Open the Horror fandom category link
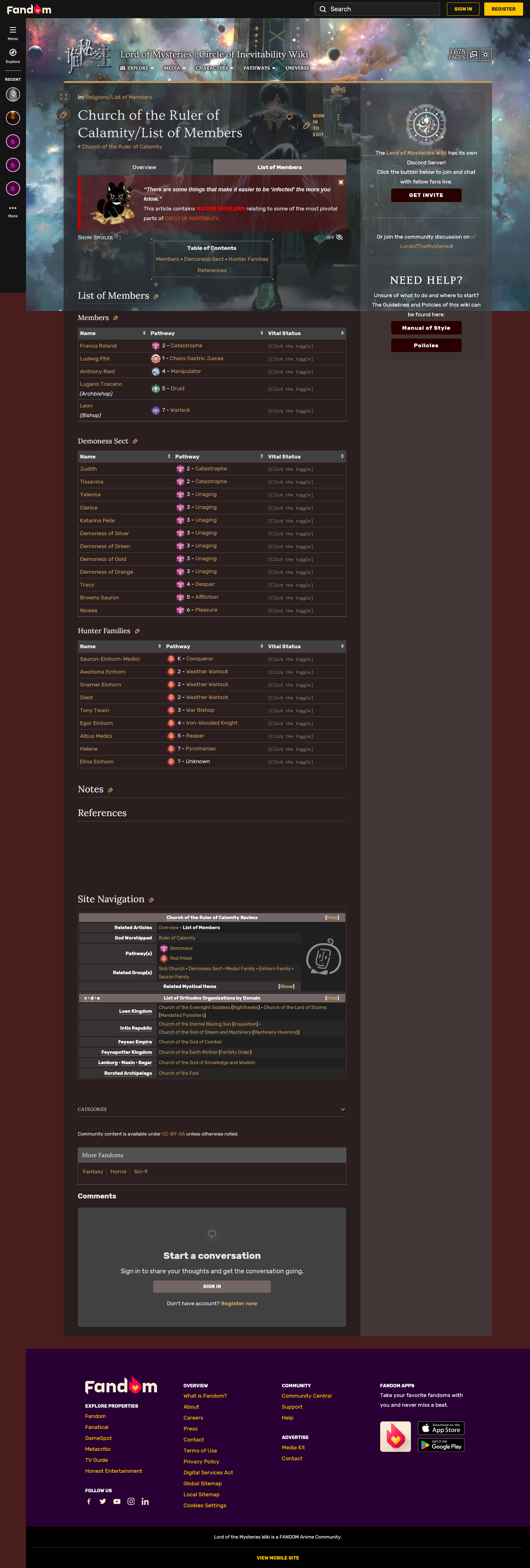Viewport: 530px width, 1568px height. point(119,1172)
